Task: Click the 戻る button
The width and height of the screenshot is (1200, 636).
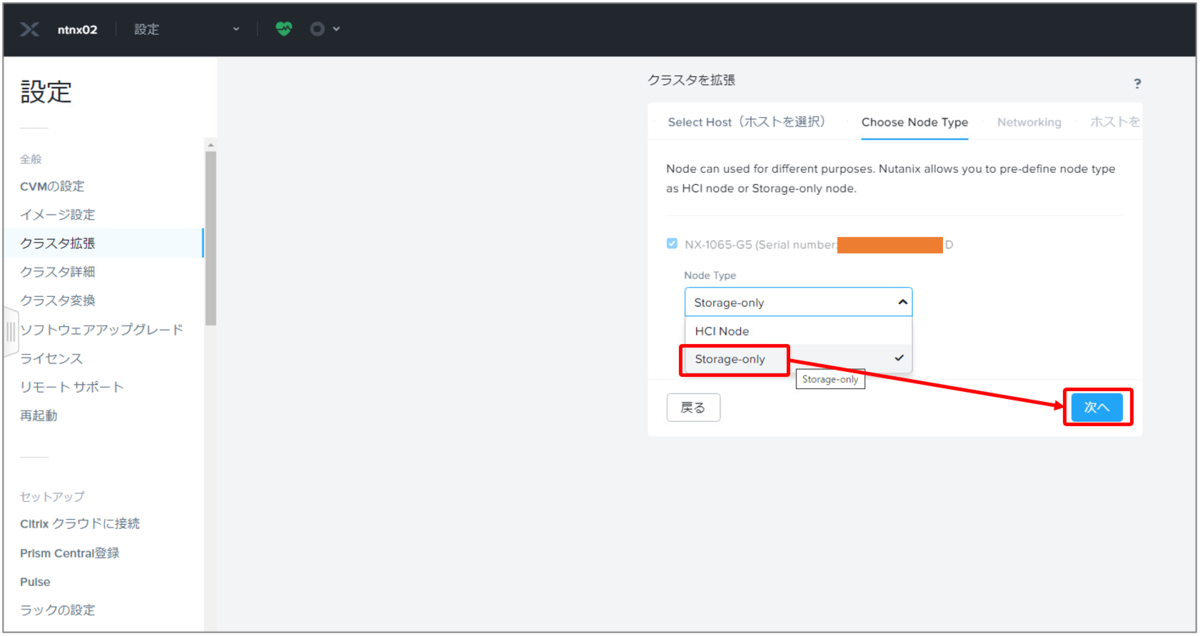Action: point(693,407)
